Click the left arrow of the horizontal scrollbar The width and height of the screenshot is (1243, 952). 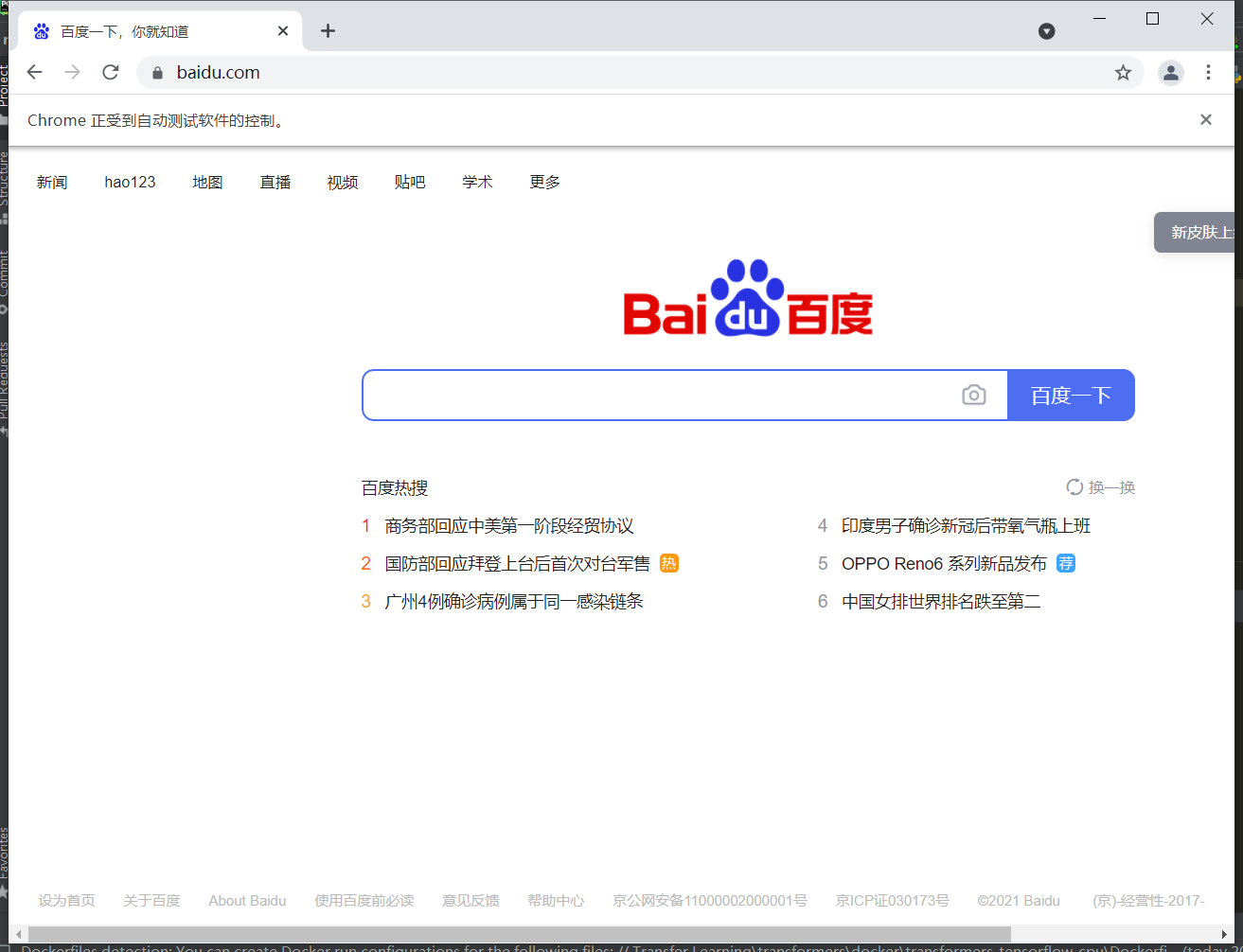click(17, 934)
